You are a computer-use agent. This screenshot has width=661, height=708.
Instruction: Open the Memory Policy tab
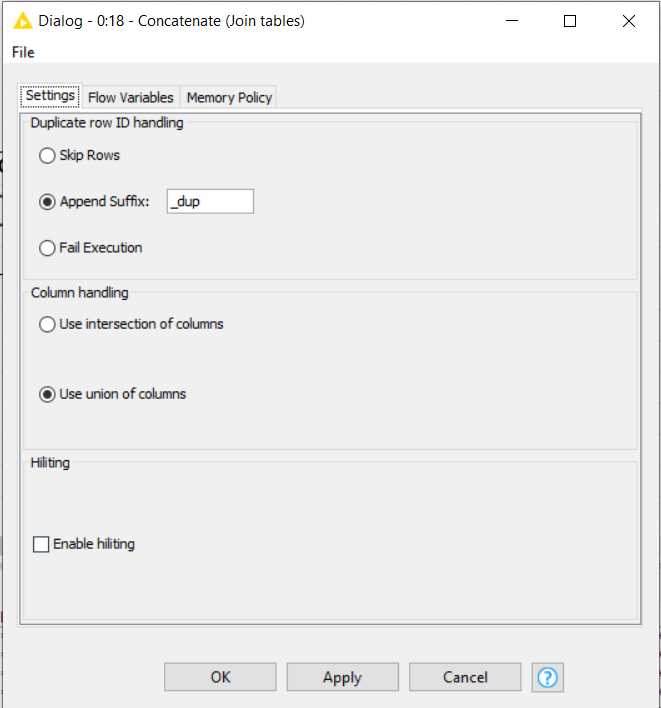pos(229,97)
